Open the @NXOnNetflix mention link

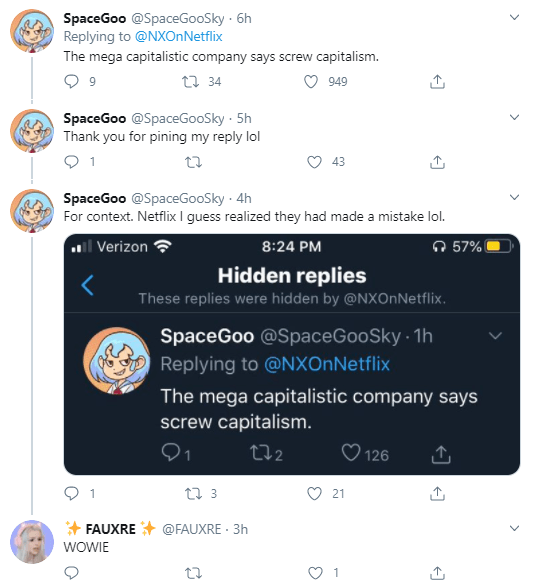point(179,36)
